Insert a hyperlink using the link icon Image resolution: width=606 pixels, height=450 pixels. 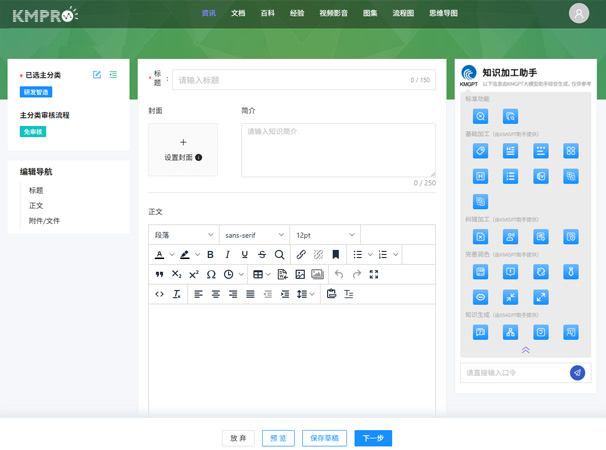[x=301, y=255]
